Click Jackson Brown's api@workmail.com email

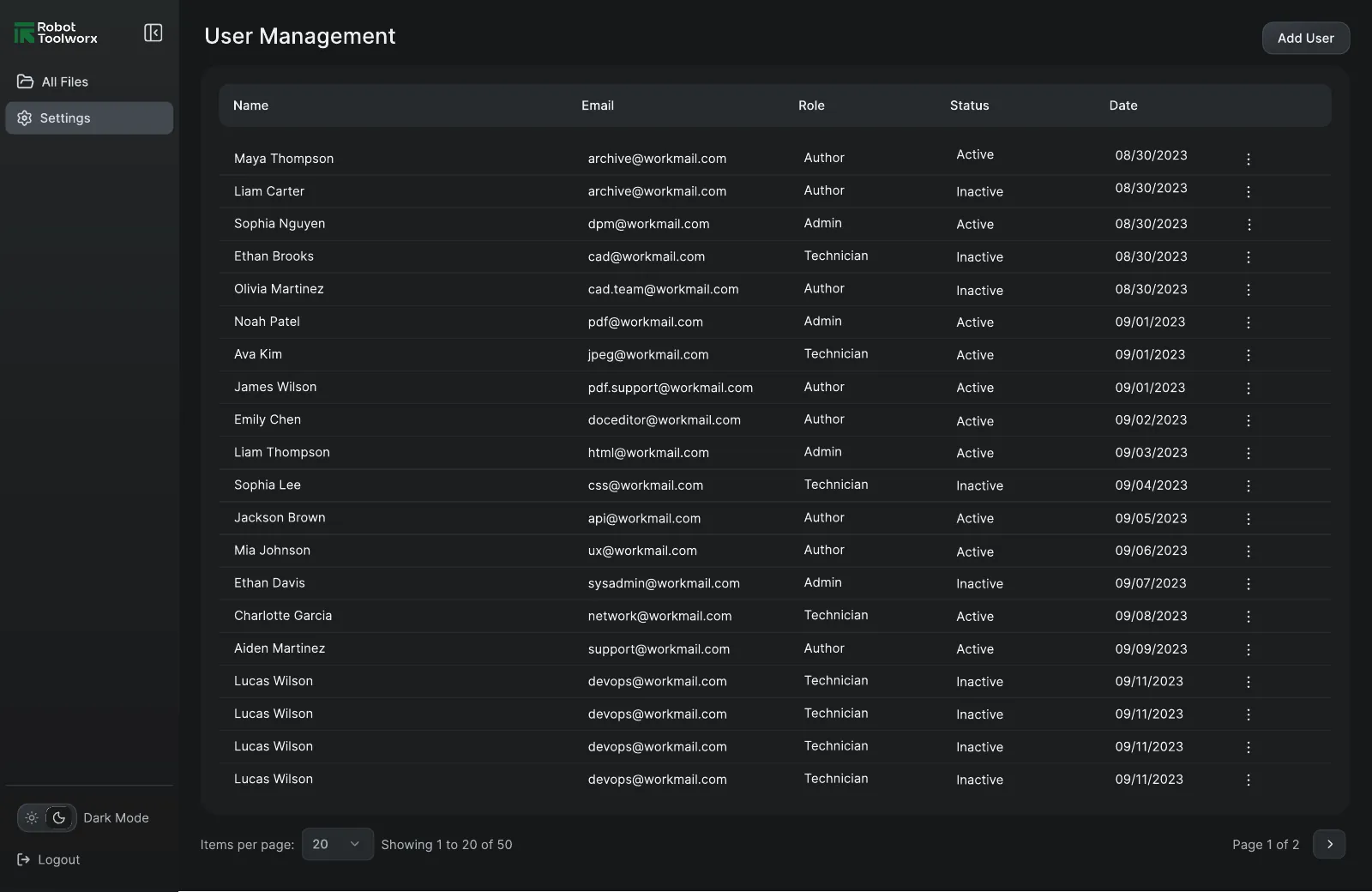[644, 518]
